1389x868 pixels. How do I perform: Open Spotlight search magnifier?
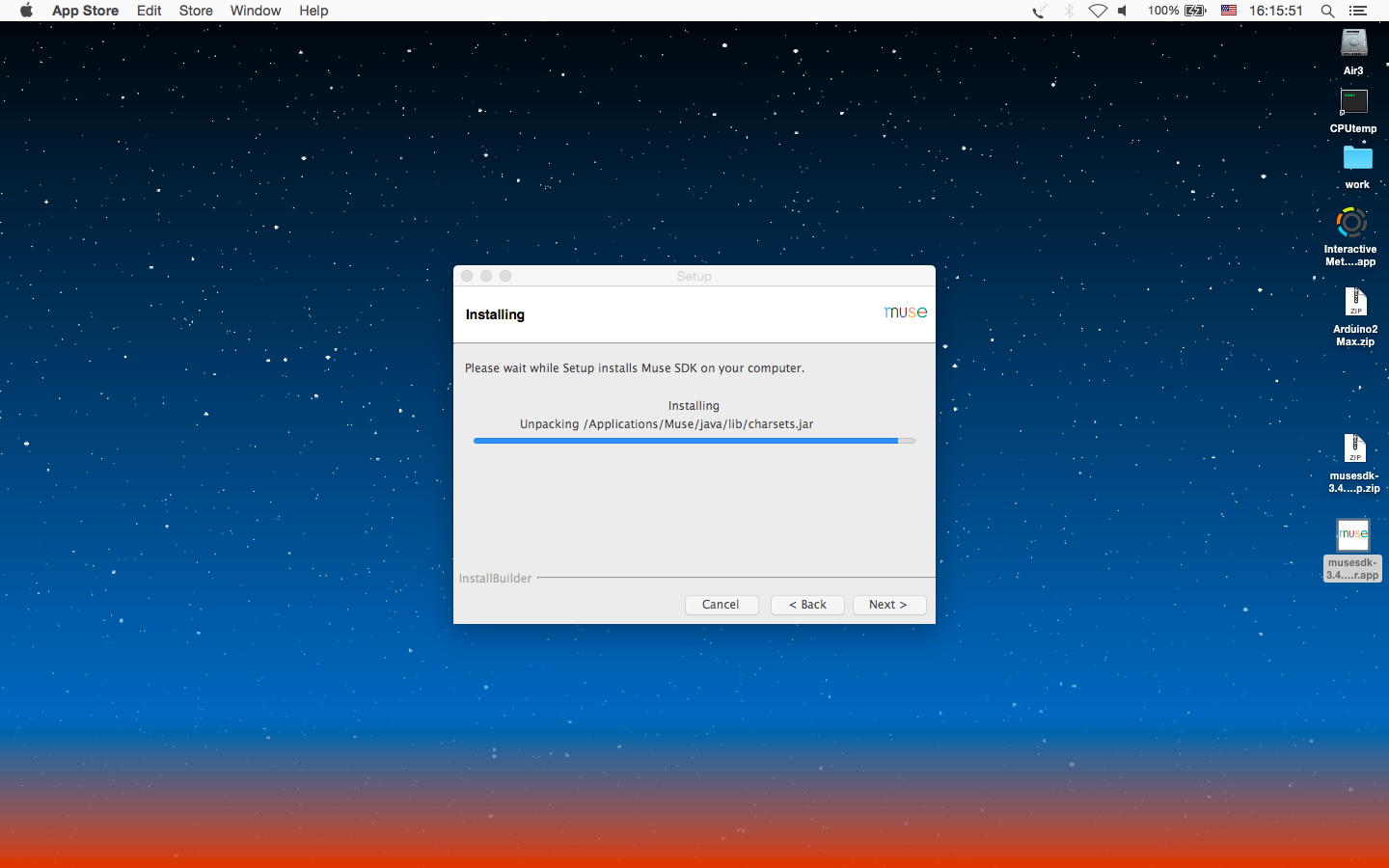[1327, 11]
